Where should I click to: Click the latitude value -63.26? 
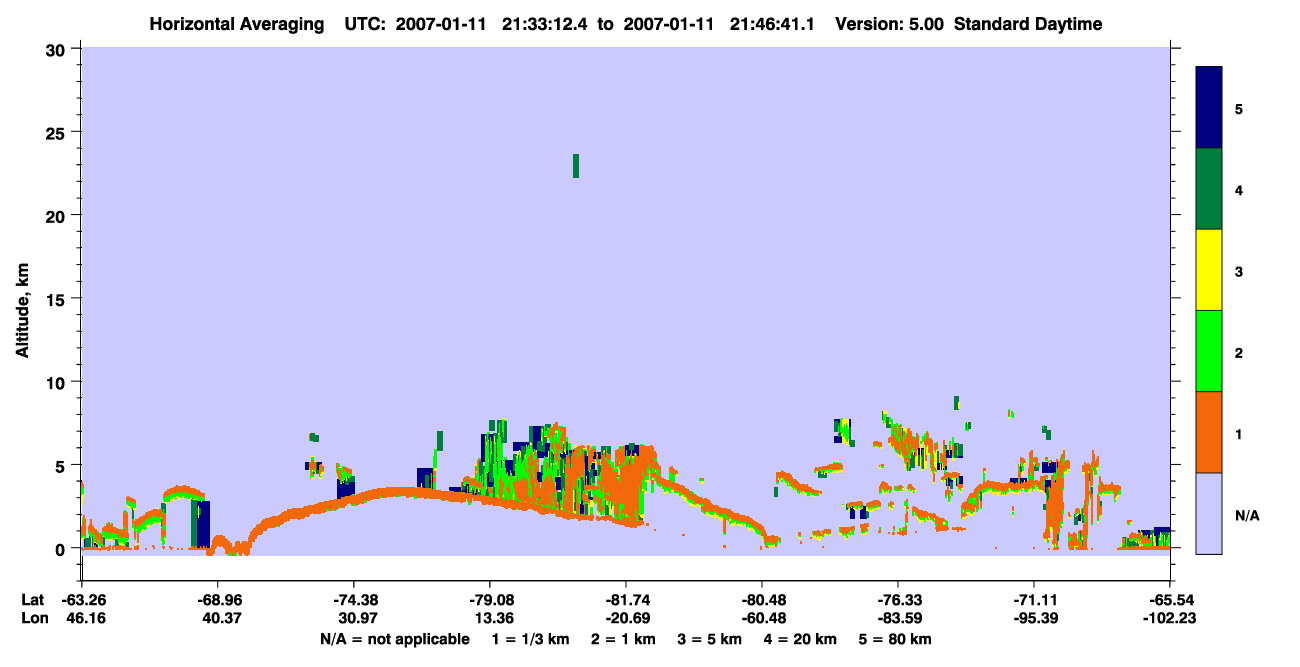[x=83, y=600]
